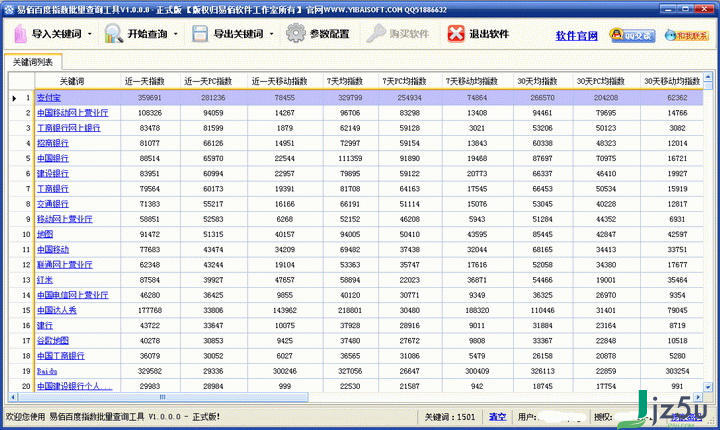
Task: Expand the Start Query dropdown arrow
Action: pos(175,34)
